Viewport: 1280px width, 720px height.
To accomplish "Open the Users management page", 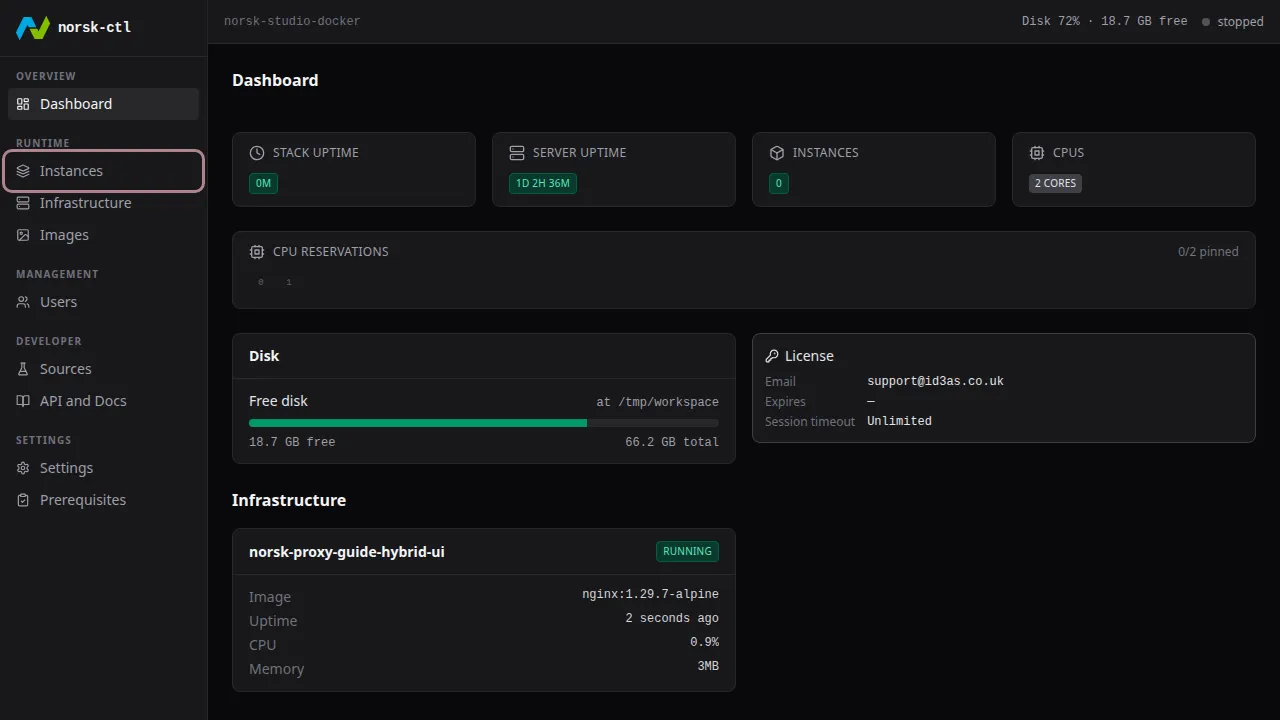I will pyautogui.click(x=103, y=302).
